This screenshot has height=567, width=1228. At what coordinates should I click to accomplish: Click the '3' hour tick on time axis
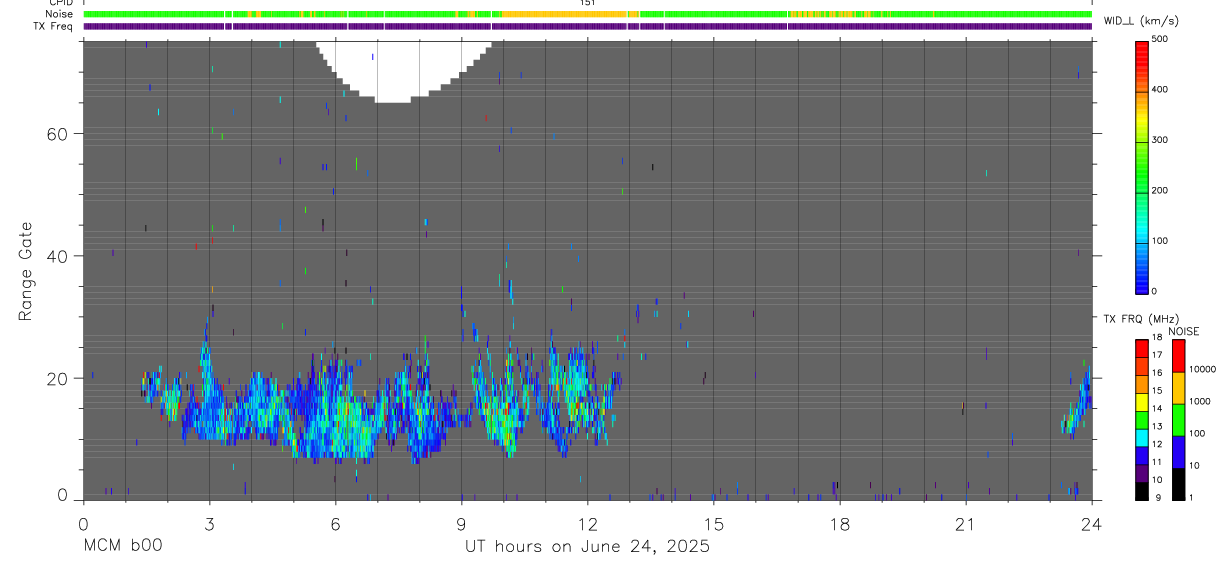point(209,524)
